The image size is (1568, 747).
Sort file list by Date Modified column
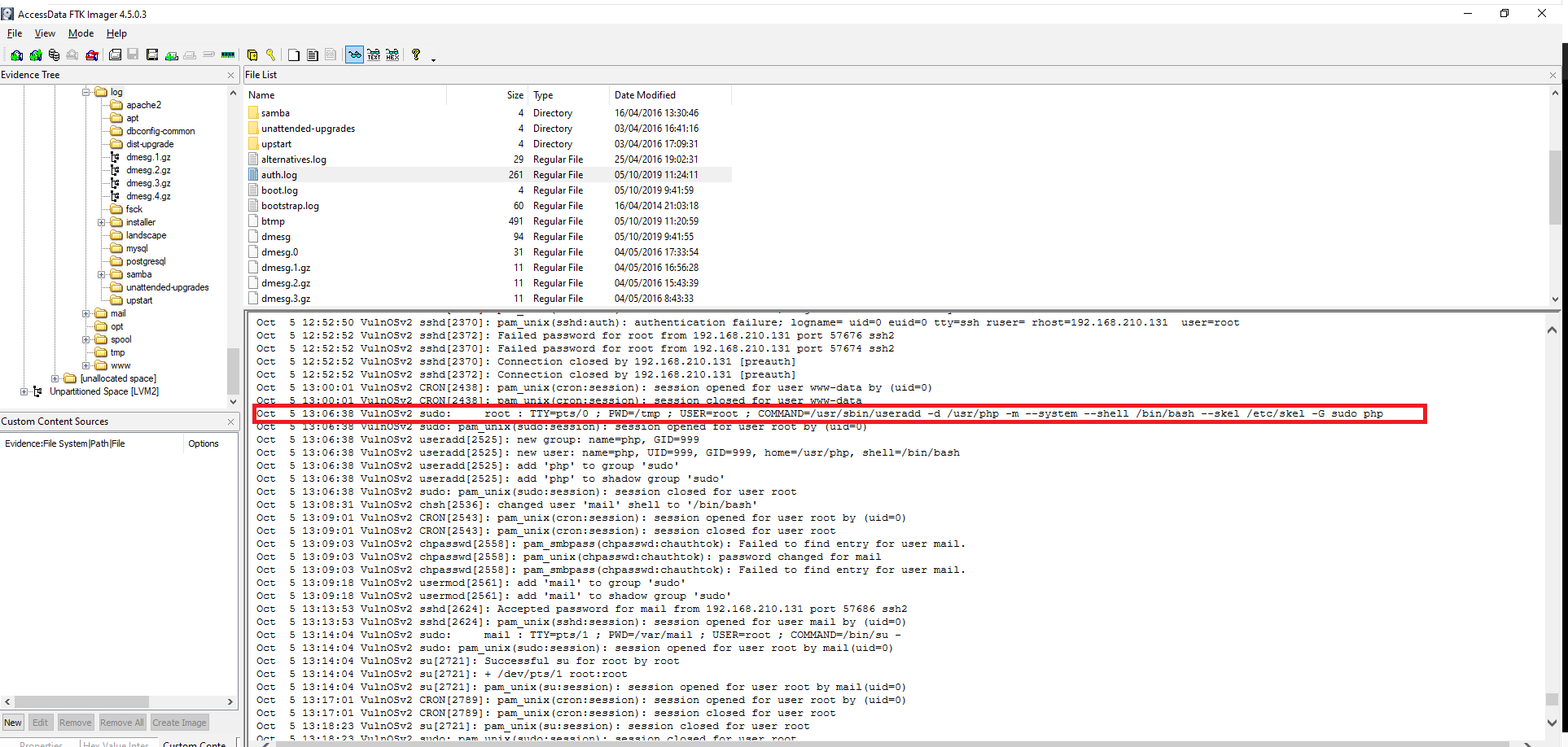coord(645,95)
